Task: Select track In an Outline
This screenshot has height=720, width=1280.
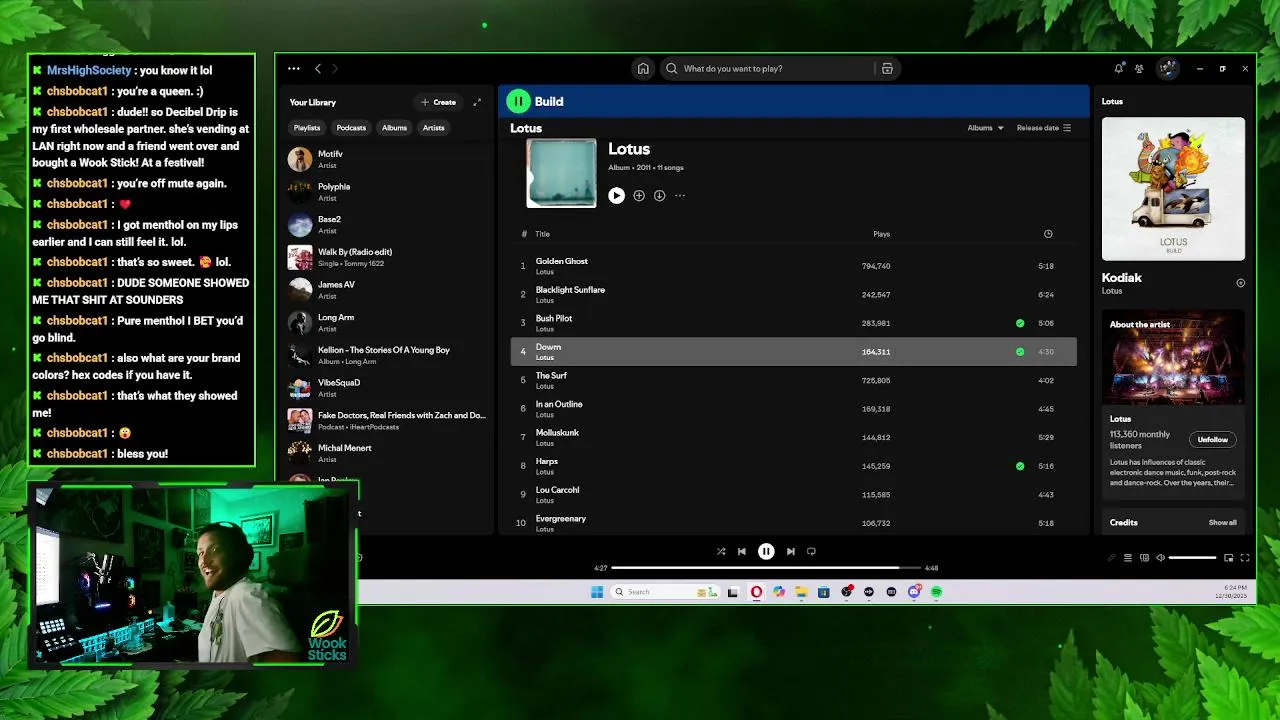Action: click(793, 409)
